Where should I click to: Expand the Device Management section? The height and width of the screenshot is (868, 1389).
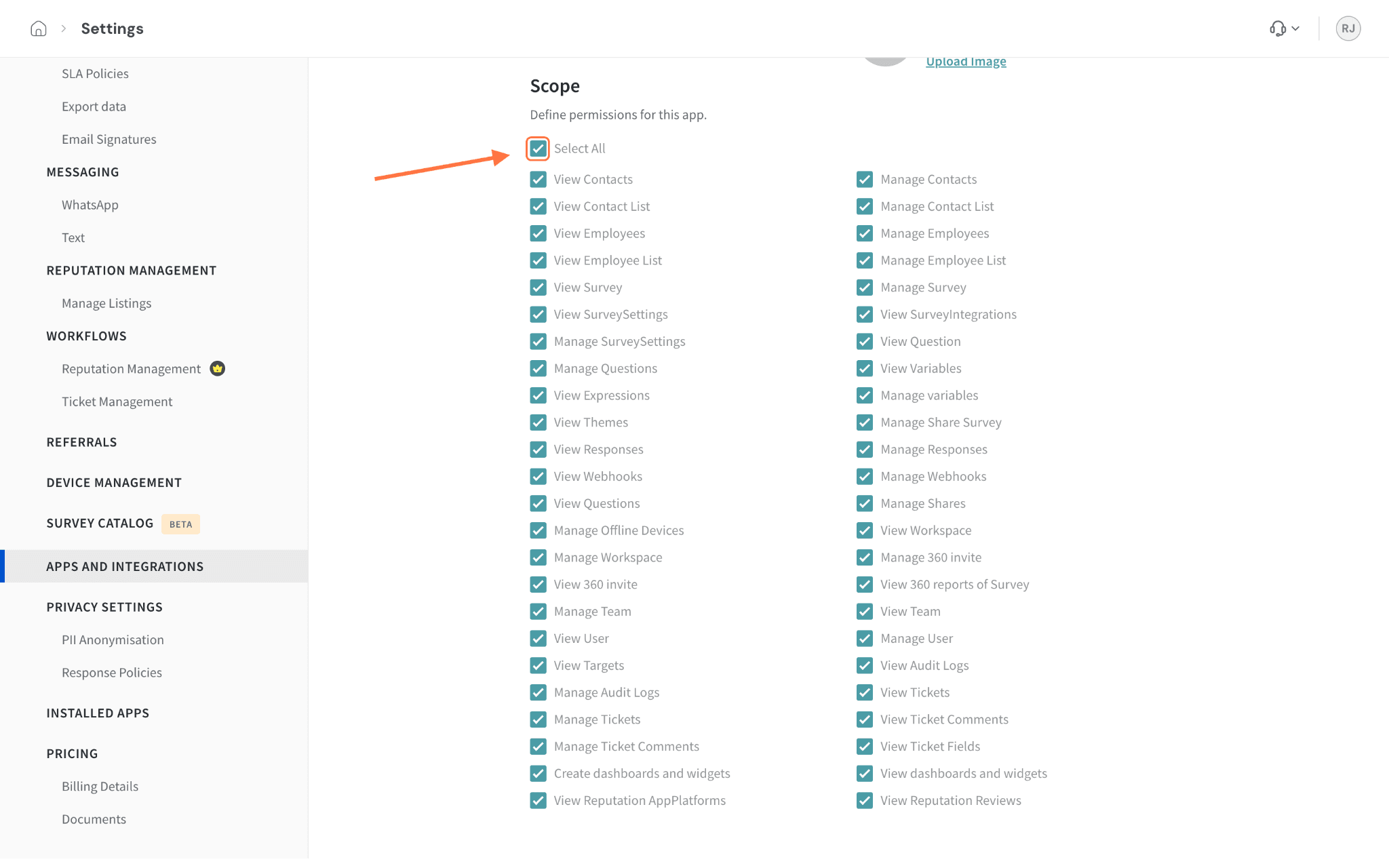coord(114,483)
